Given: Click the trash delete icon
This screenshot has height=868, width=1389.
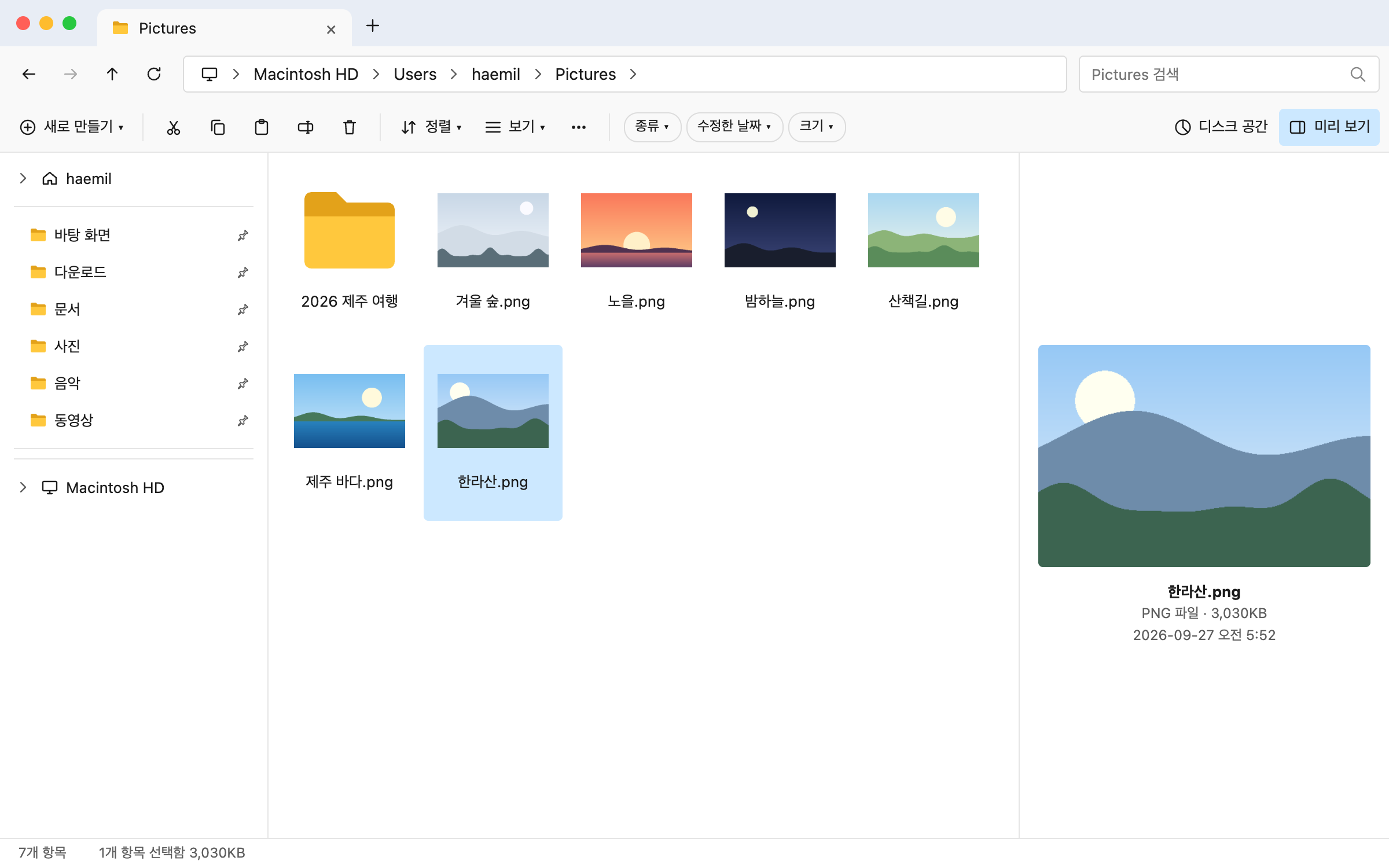Looking at the screenshot, I should point(349,127).
